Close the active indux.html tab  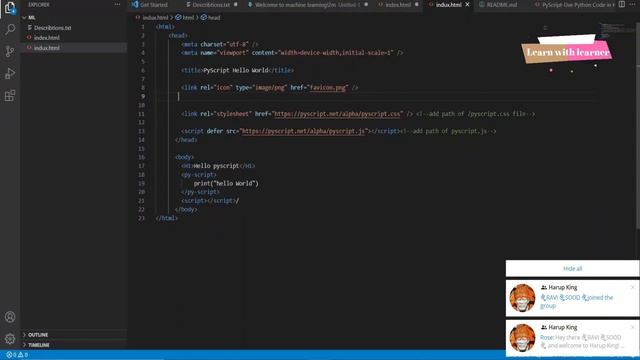[468, 4]
